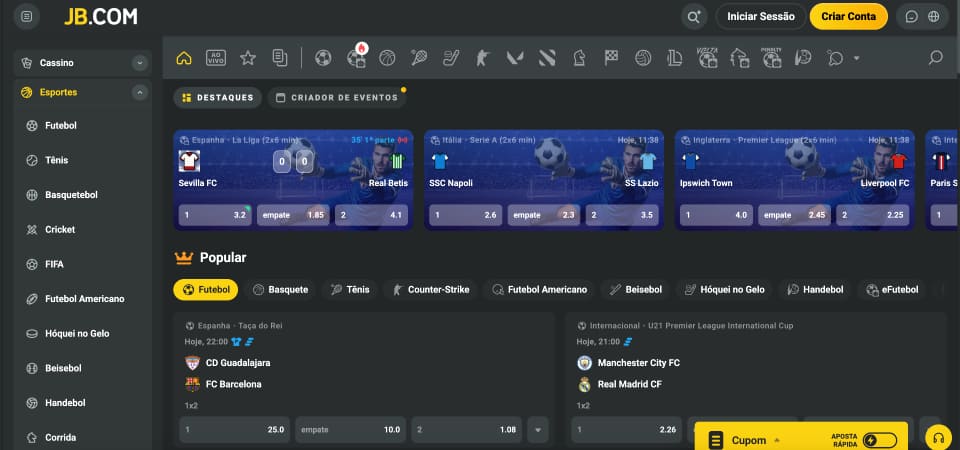Image resolution: width=960 pixels, height=450 pixels.
Task: Click the Criar Conta button
Action: [849, 17]
